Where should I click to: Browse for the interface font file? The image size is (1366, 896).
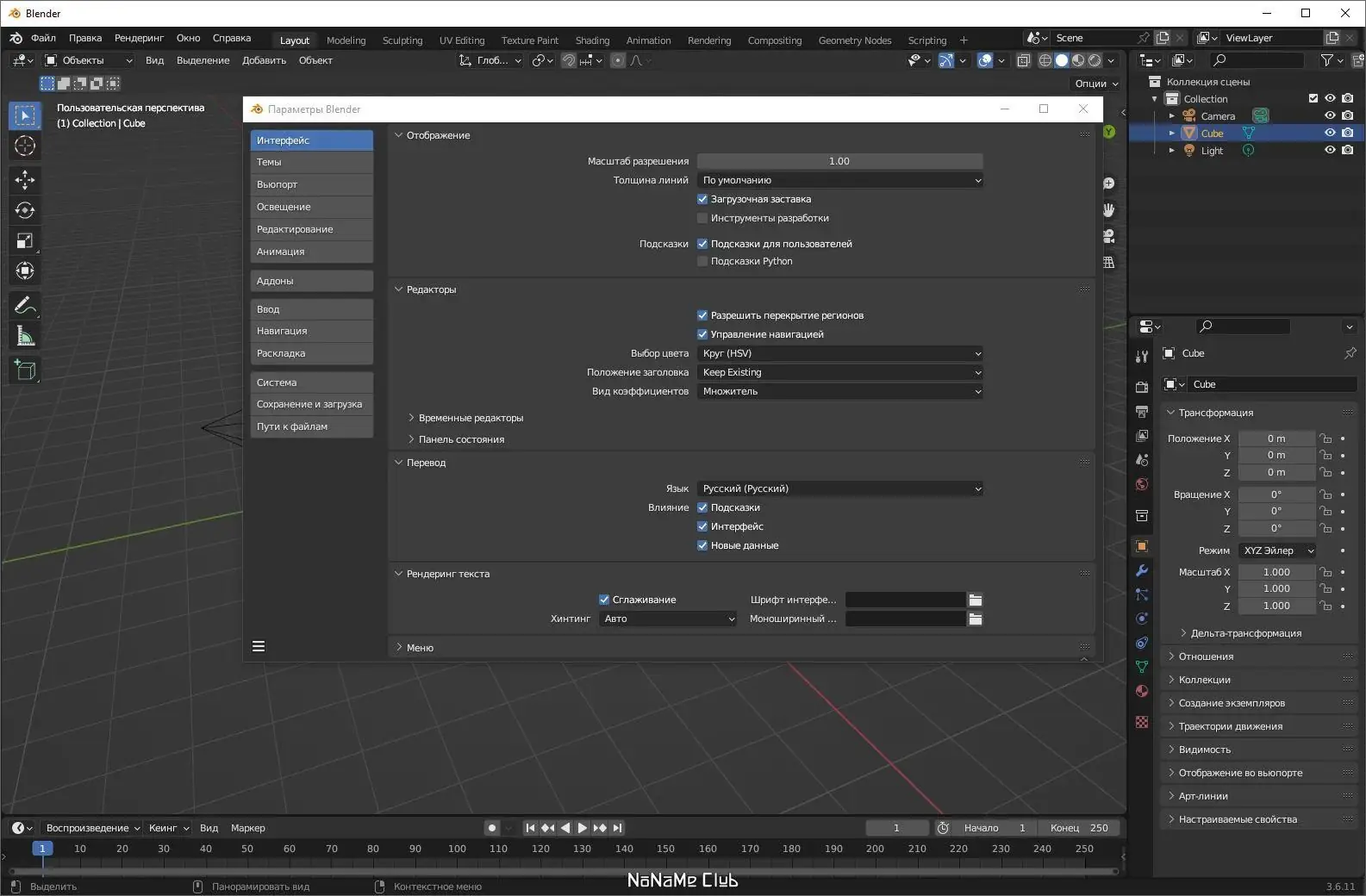pos(975,600)
